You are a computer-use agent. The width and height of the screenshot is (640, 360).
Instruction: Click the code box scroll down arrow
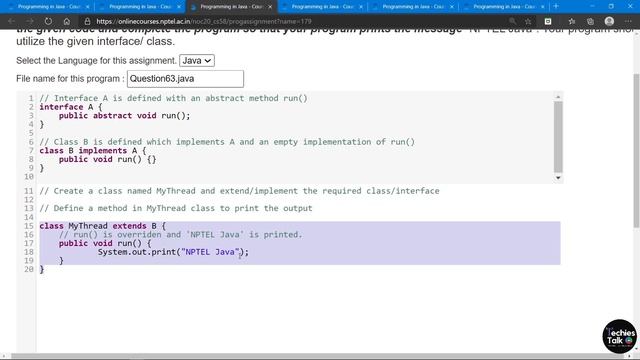click(x=558, y=178)
